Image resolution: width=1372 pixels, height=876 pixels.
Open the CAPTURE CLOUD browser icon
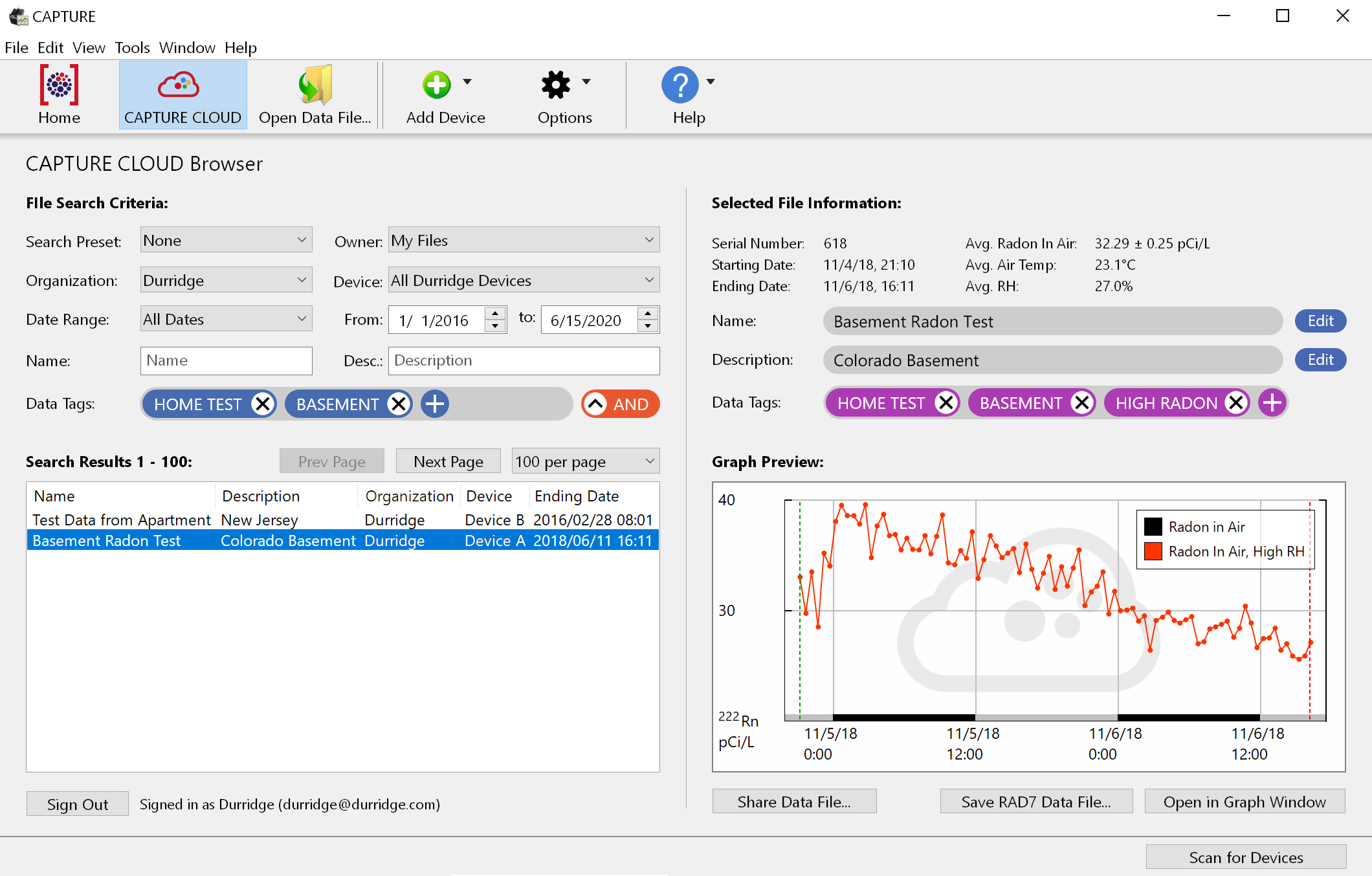click(x=179, y=85)
